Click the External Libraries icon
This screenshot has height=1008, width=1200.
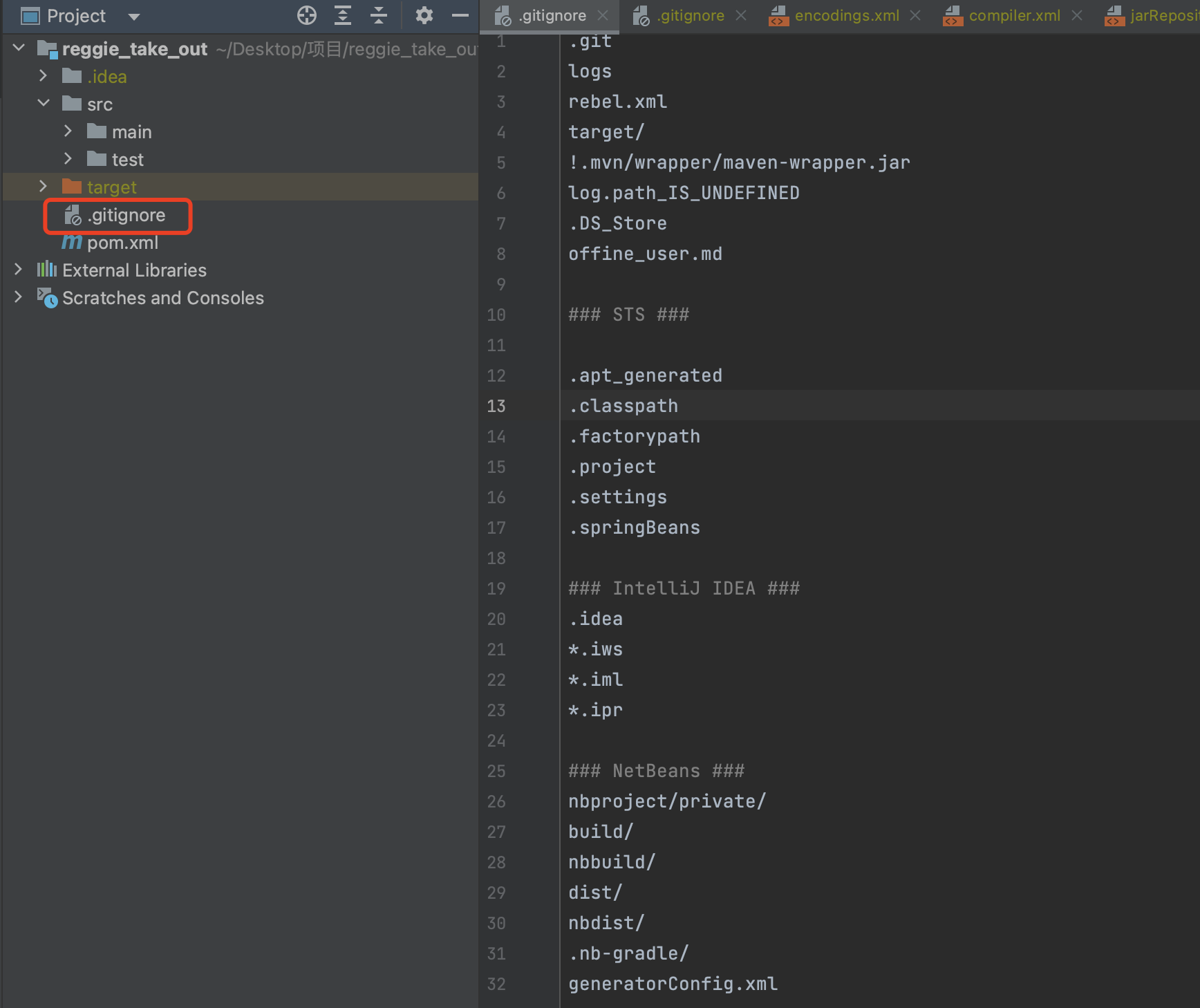pyautogui.click(x=47, y=270)
